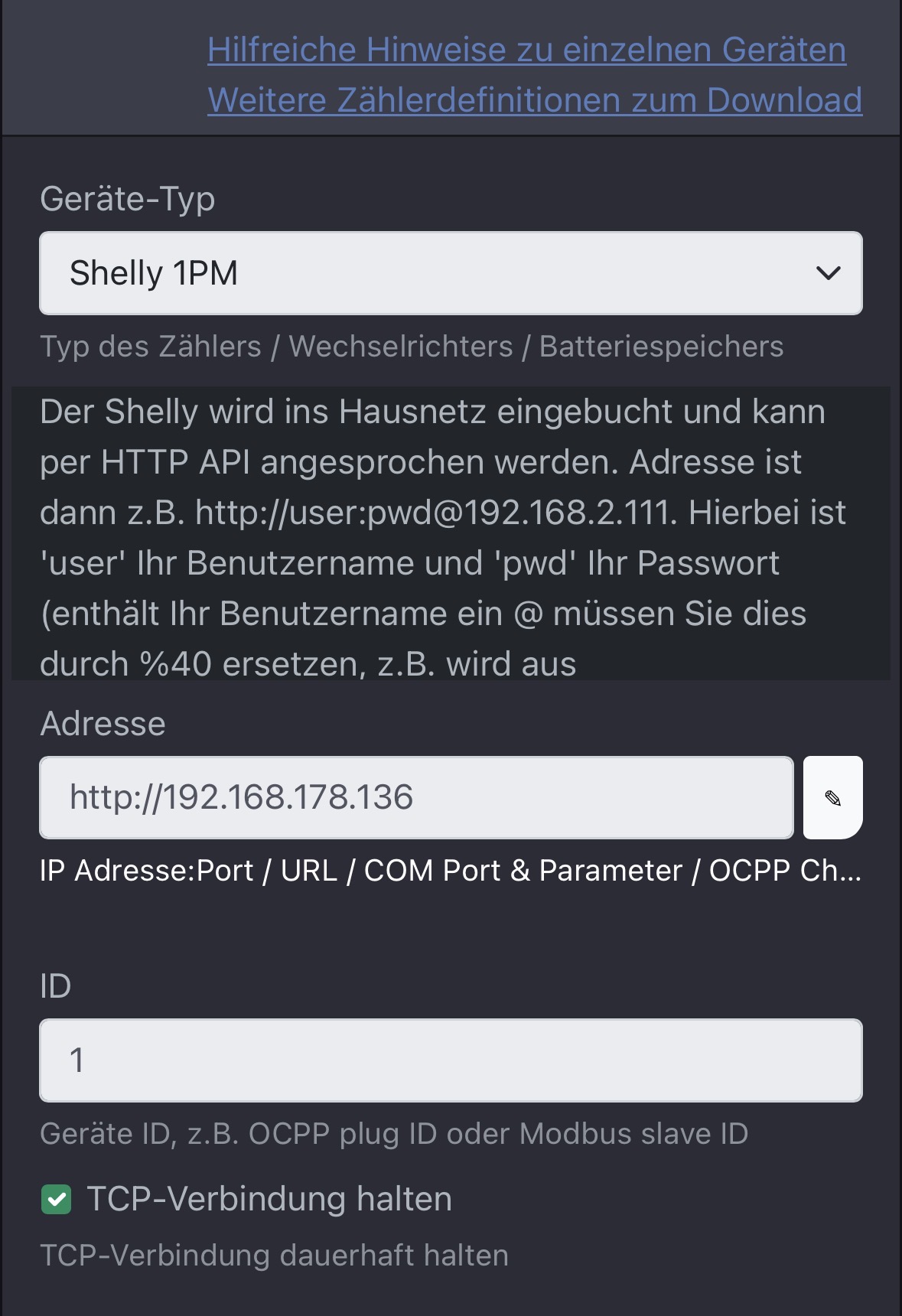Focus the Adresse field showing http://192.168.178.136
This screenshot has height=1316, width=902.
click(416, 798)
